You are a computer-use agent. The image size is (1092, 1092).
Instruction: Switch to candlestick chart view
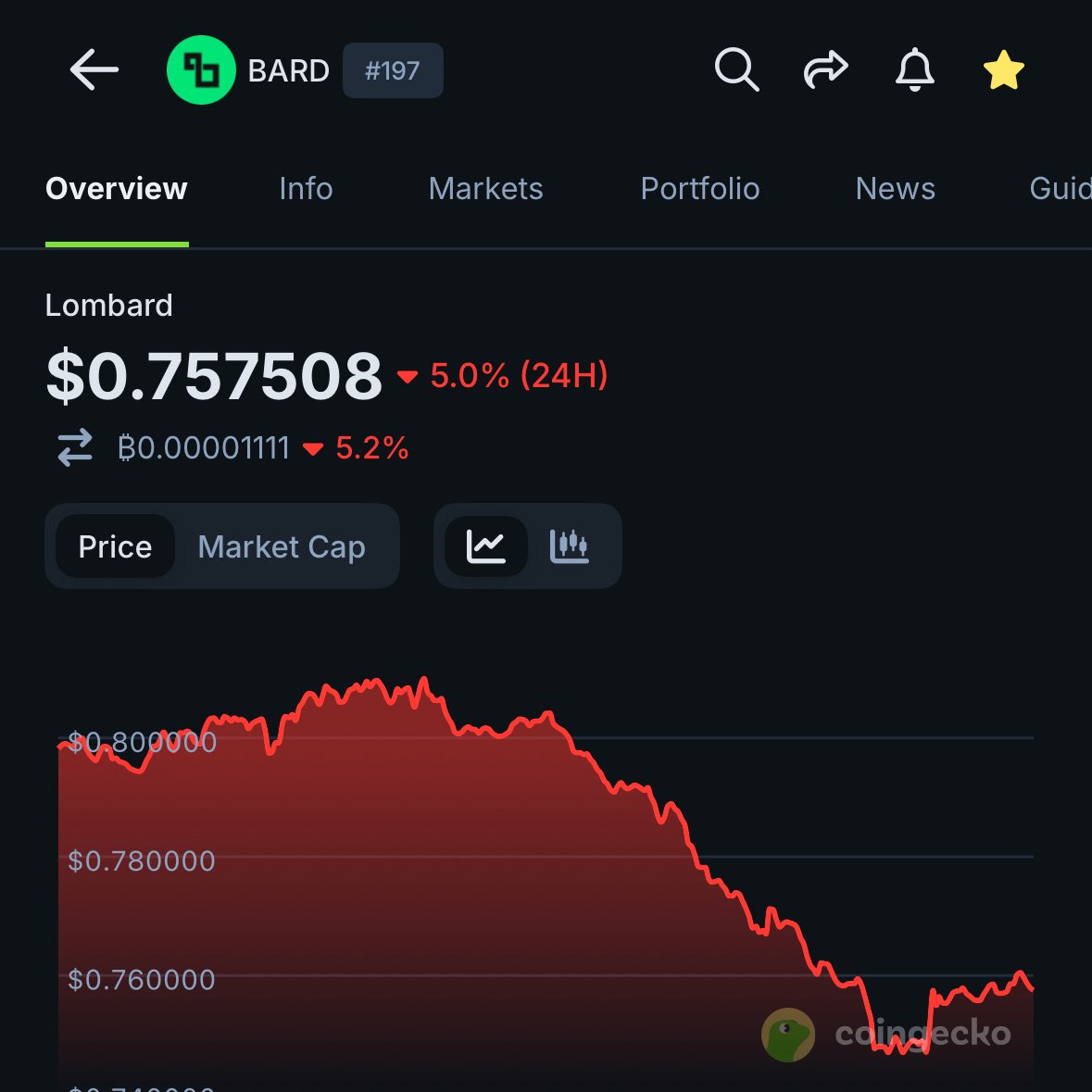click(570, 546)
